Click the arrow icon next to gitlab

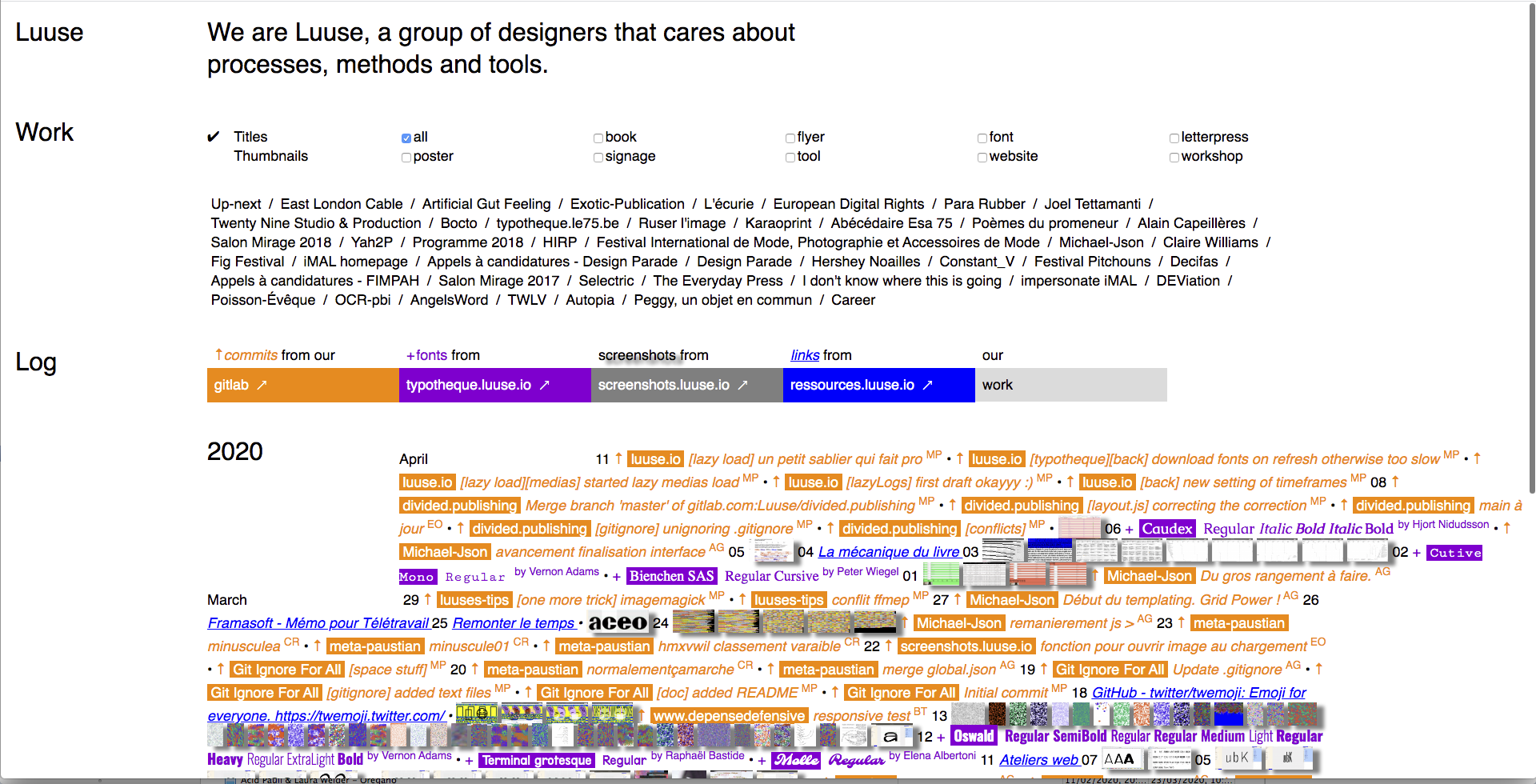tap(262, 385)
